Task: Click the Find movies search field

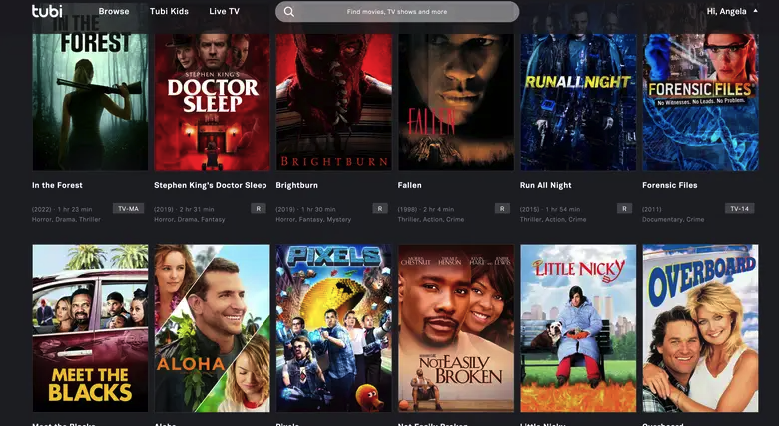Action: point(397,11)
